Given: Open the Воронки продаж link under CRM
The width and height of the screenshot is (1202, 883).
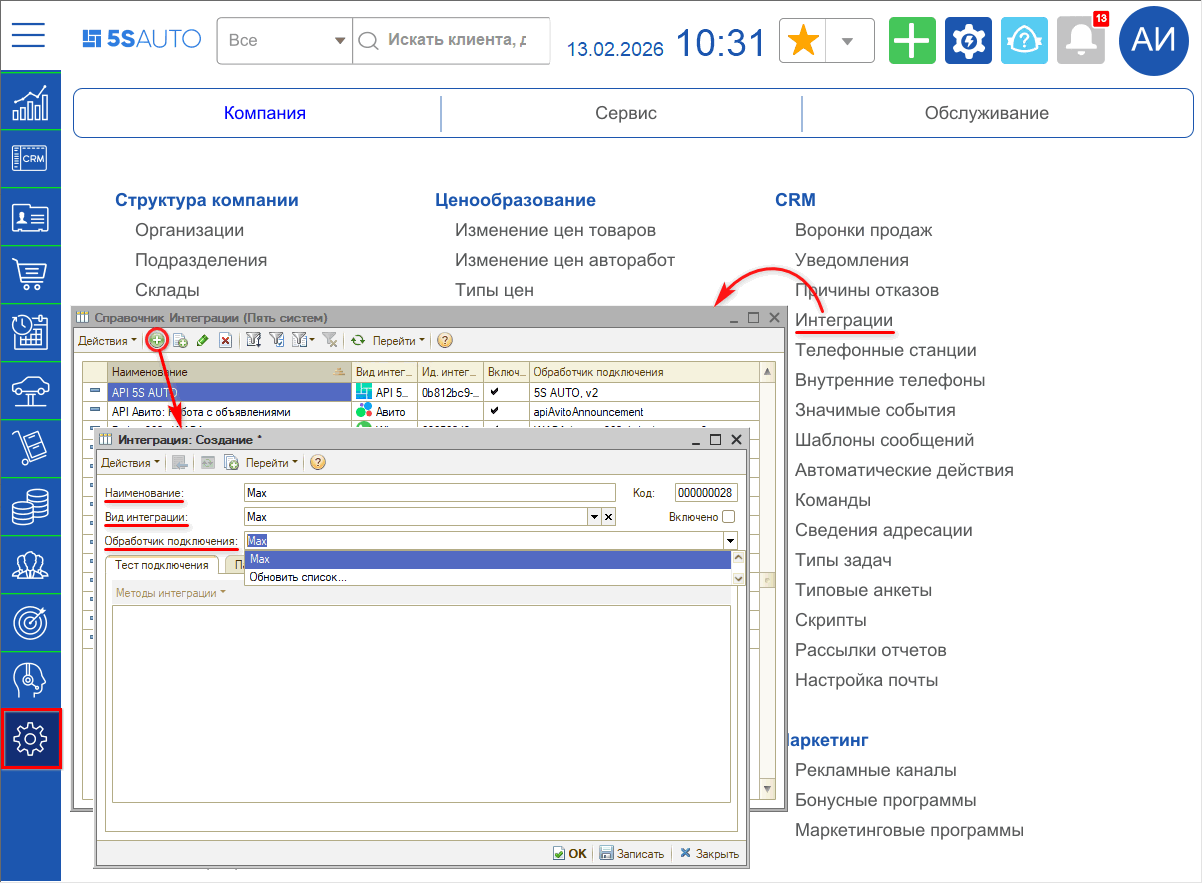Looking at the screenshot, I should [x=863, y=229].
